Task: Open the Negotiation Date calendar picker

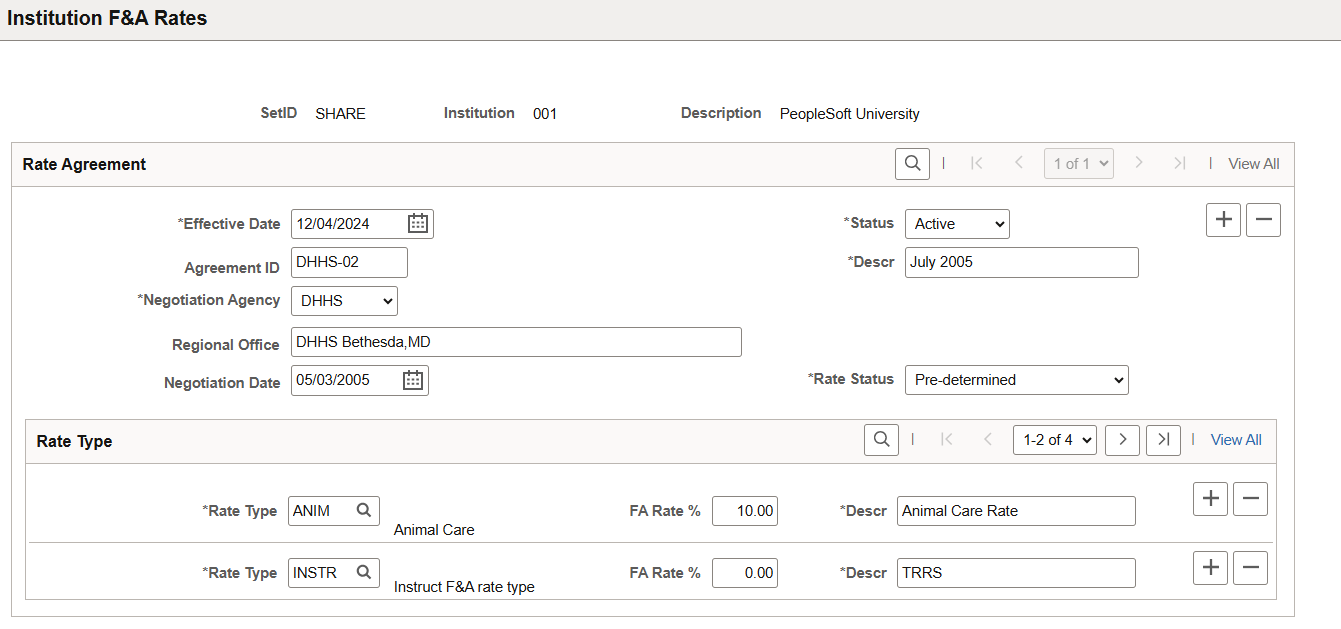Action: click(x=414, y=380)
